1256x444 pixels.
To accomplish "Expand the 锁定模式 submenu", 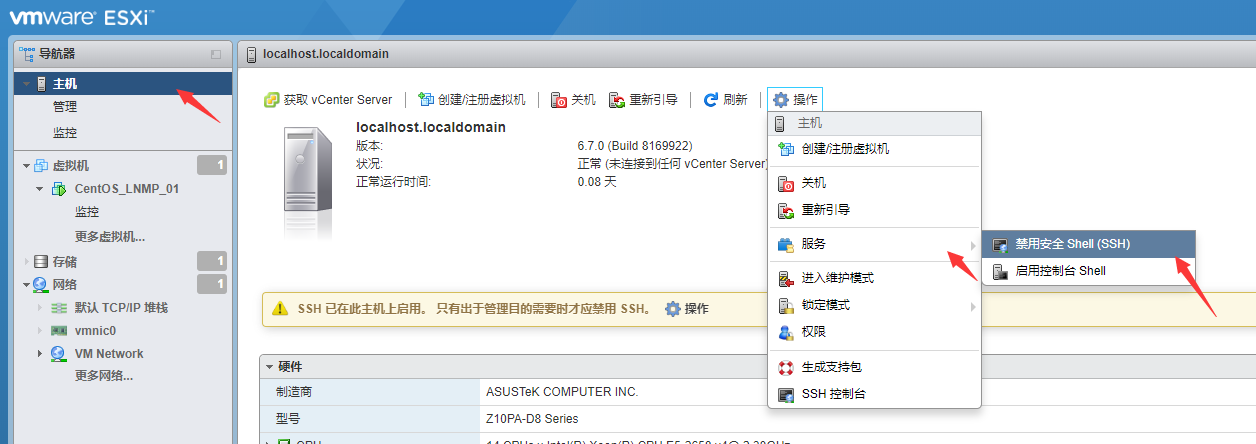I will coord(825,305).
